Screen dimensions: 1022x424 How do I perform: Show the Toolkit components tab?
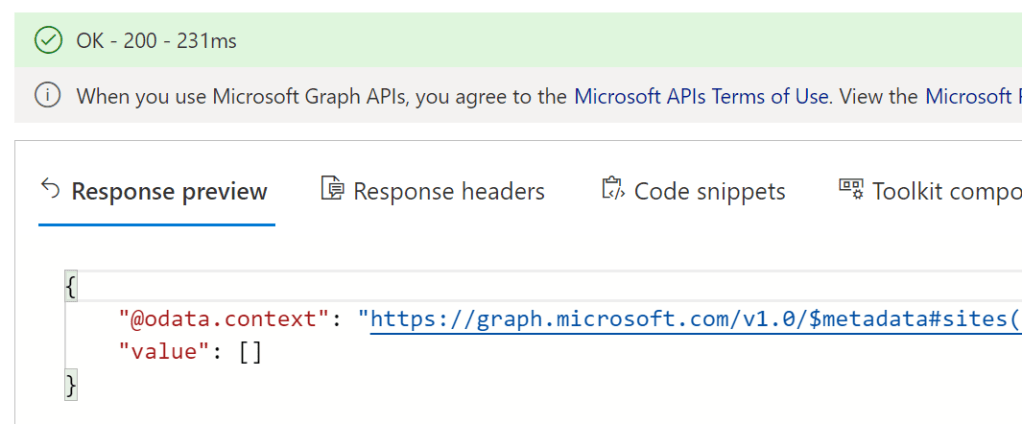pos(946,191)
